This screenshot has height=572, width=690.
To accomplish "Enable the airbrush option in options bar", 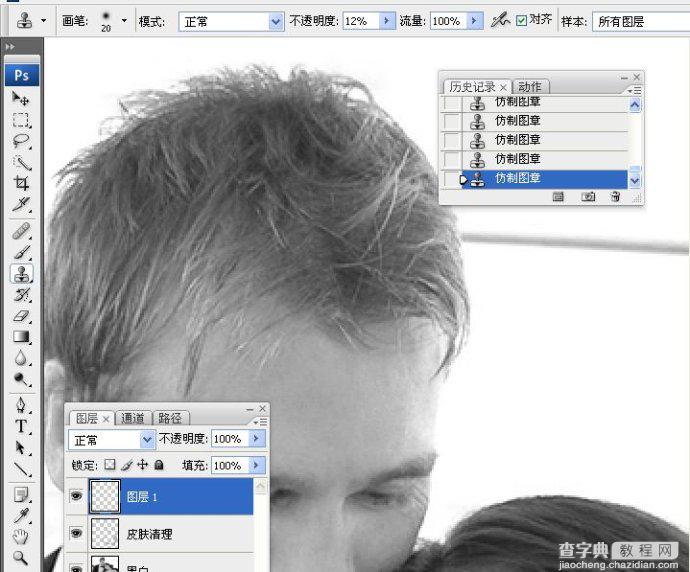I will click(499, 20).
